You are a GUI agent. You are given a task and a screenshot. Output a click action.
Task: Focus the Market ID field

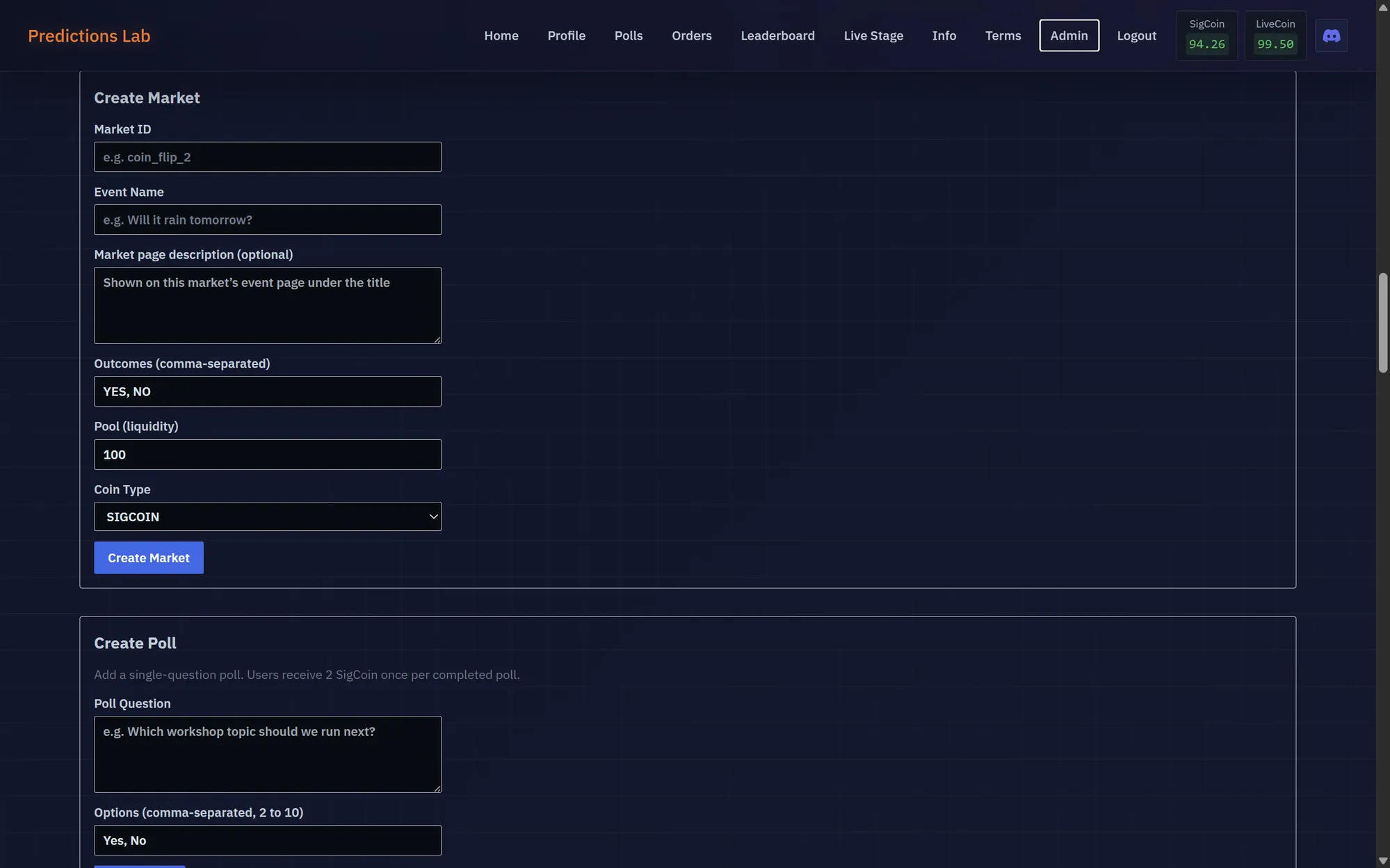click(268, 157)
